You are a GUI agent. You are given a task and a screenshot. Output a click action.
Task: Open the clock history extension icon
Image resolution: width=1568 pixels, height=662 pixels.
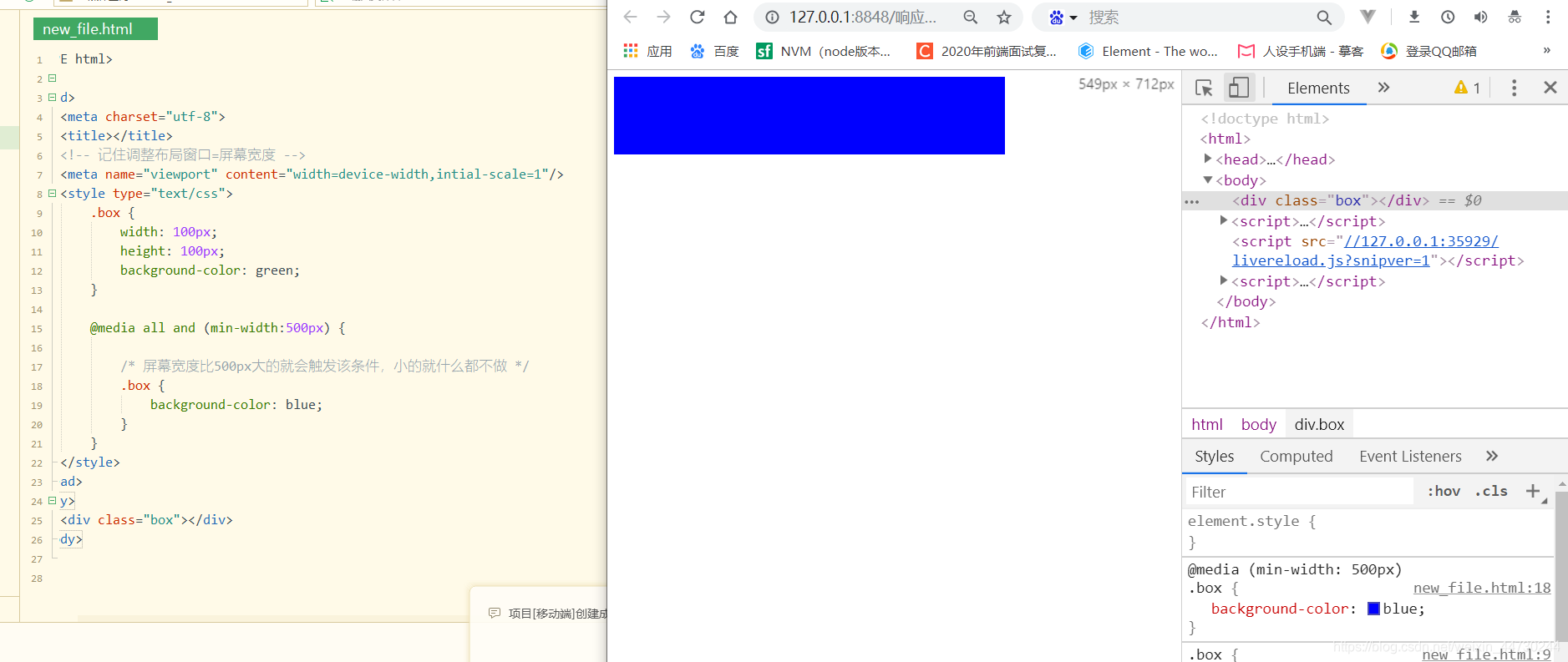click(x=1448, y=17)
